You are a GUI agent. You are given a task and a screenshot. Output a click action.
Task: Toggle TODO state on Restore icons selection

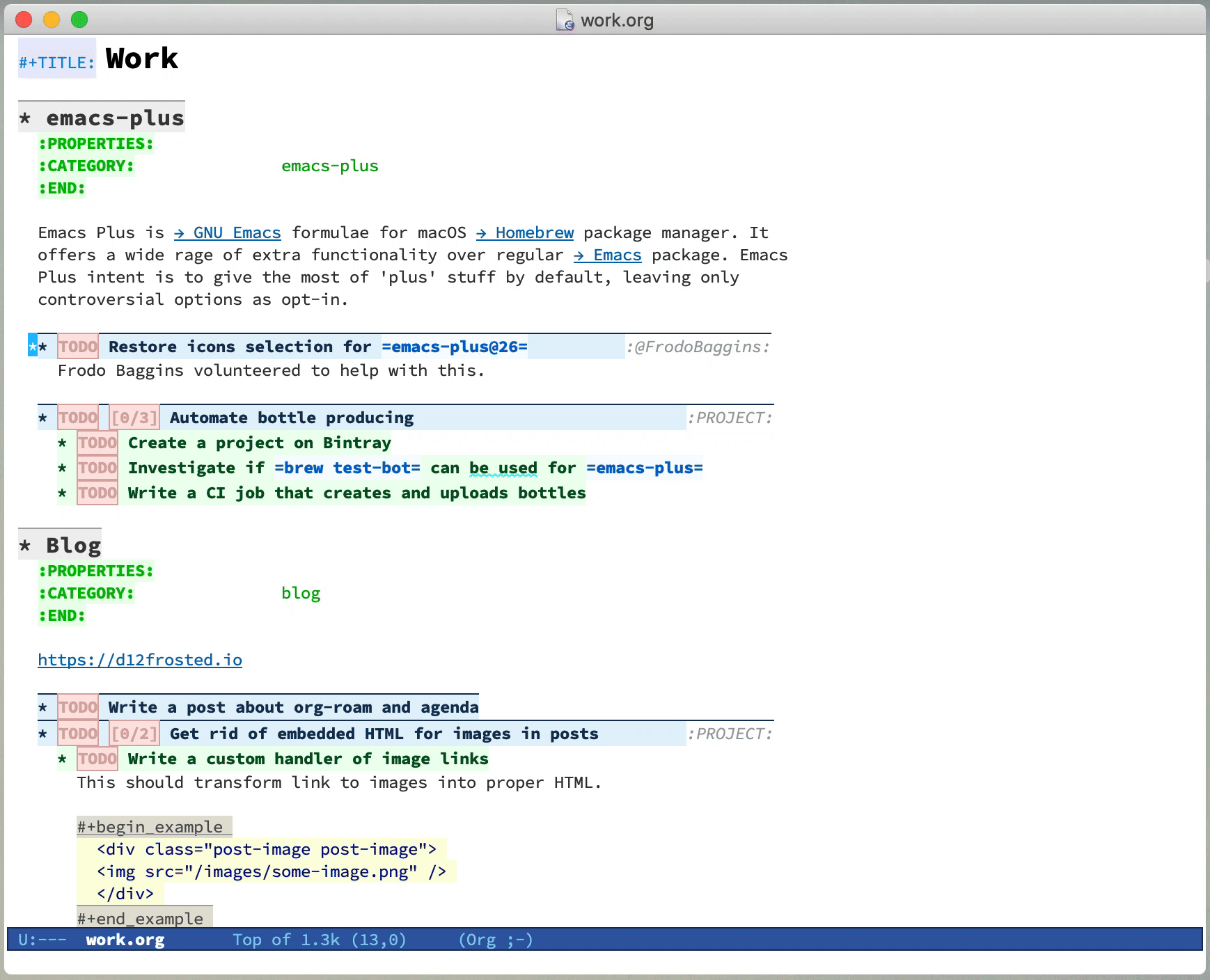pyautogui.click(x=78, y=347)
